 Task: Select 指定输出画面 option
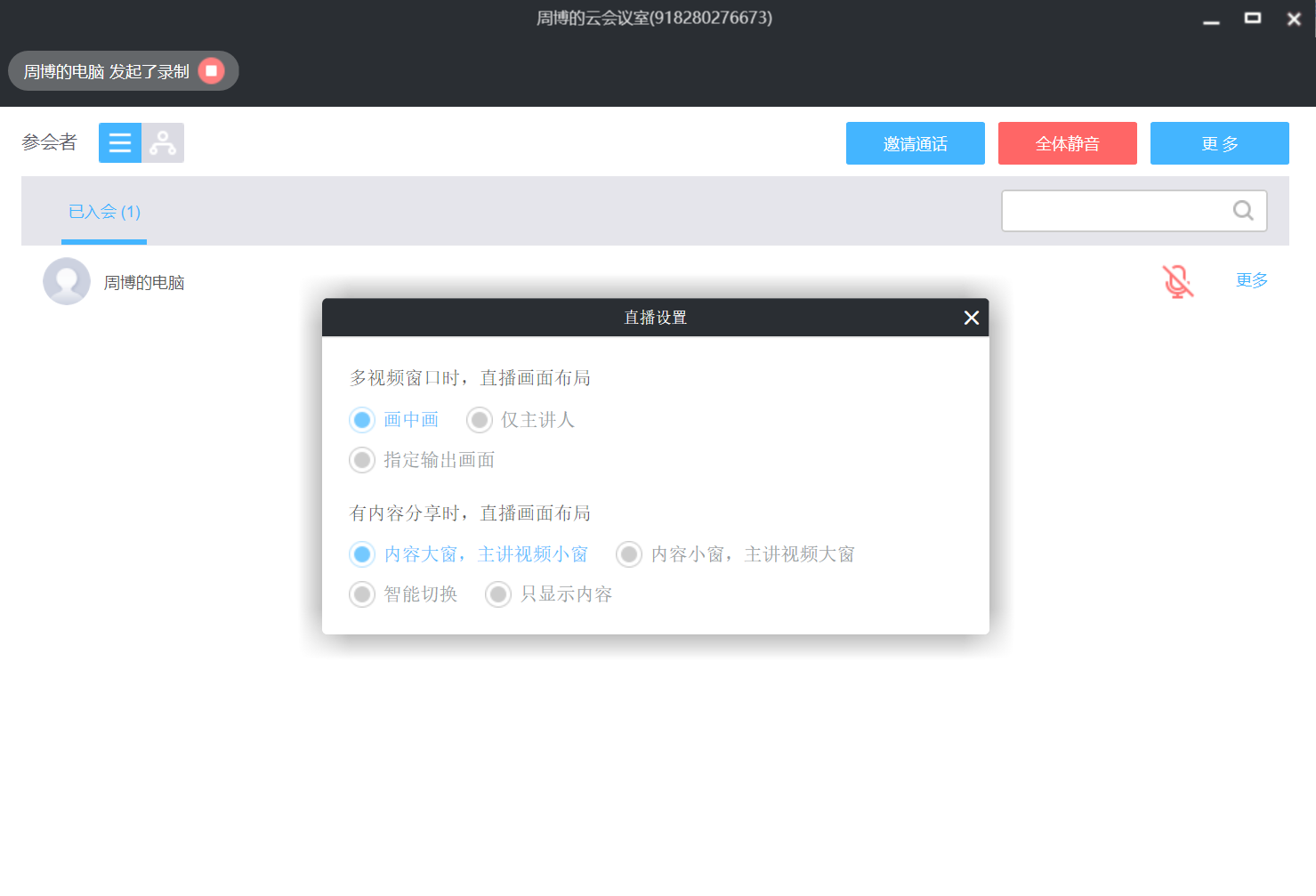point(362,459)
